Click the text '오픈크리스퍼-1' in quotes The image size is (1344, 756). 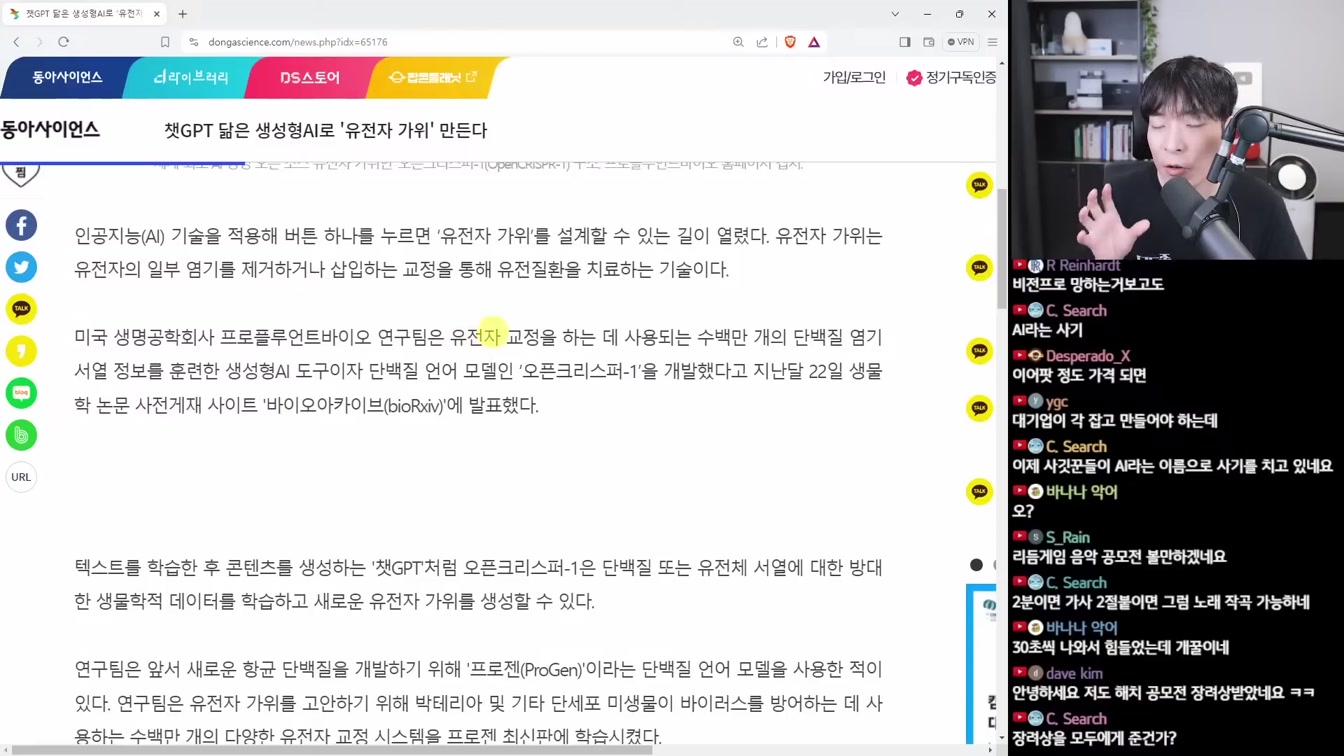(580, 371)
